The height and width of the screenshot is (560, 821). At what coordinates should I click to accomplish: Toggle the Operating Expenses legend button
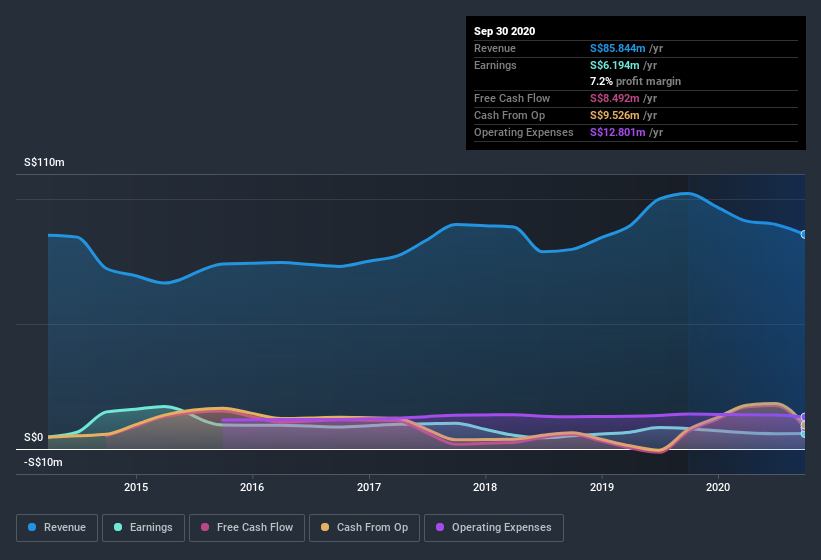(x=494, y=528)
